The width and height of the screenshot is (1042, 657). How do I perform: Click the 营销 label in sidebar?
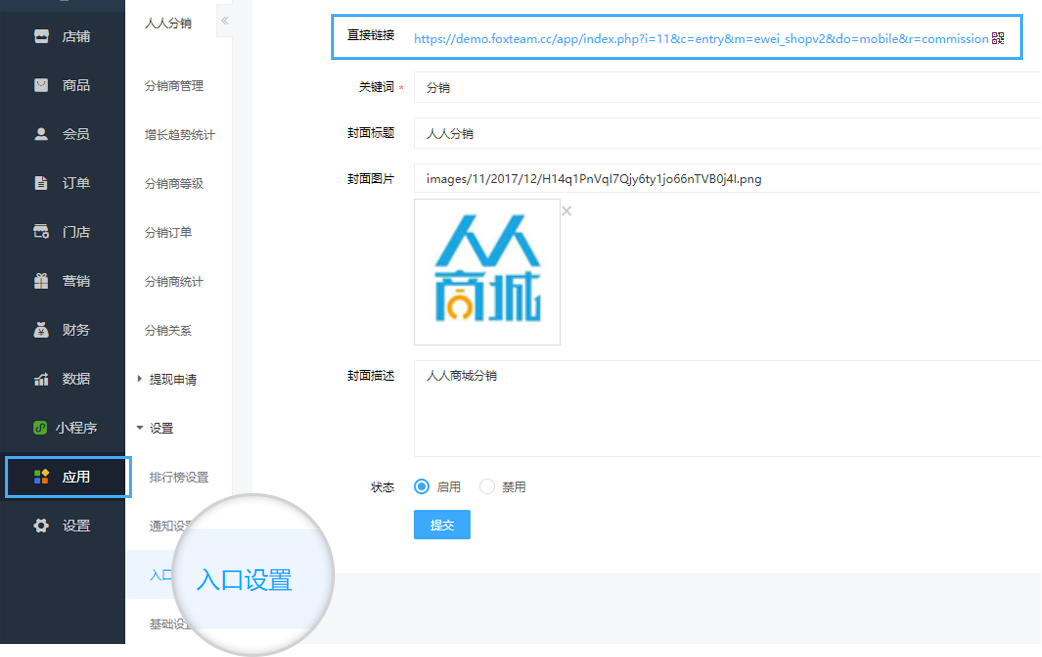click(76, 281)
